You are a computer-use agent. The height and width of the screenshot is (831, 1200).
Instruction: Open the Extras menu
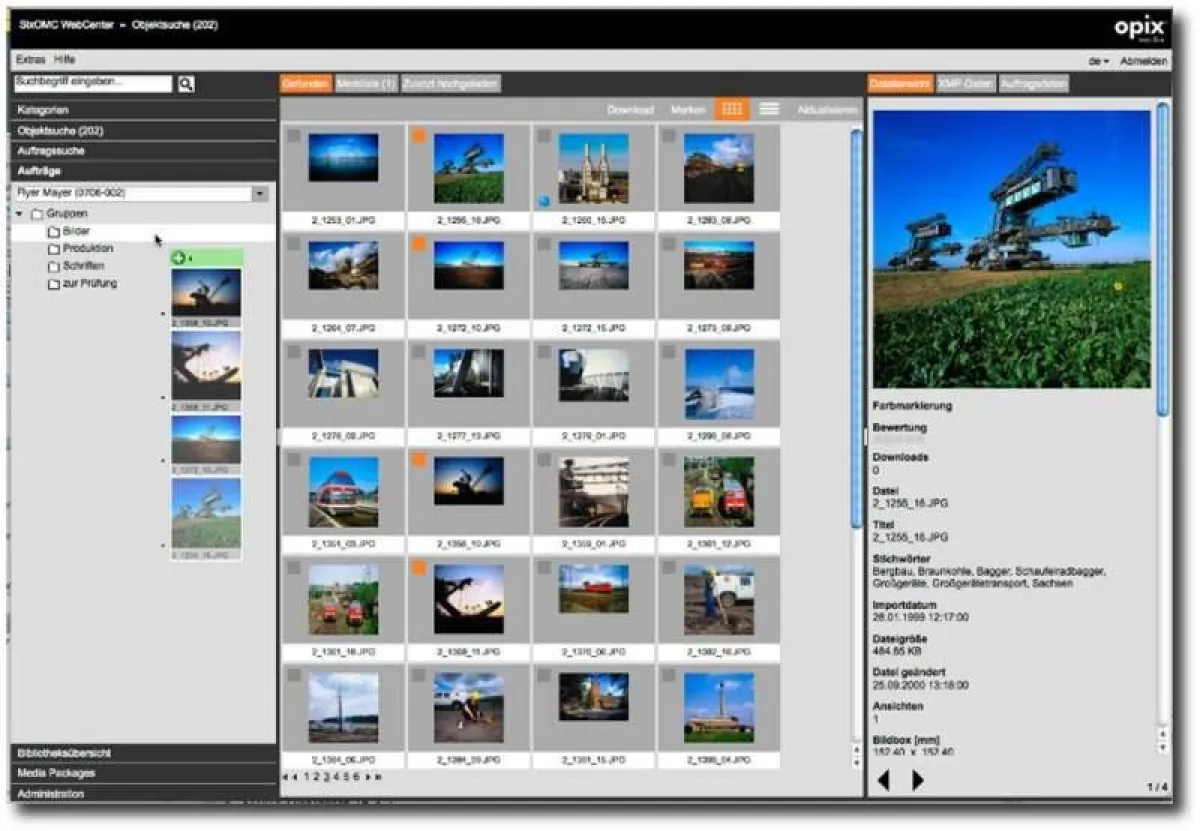pyautogui.click(x=33, y=59)
